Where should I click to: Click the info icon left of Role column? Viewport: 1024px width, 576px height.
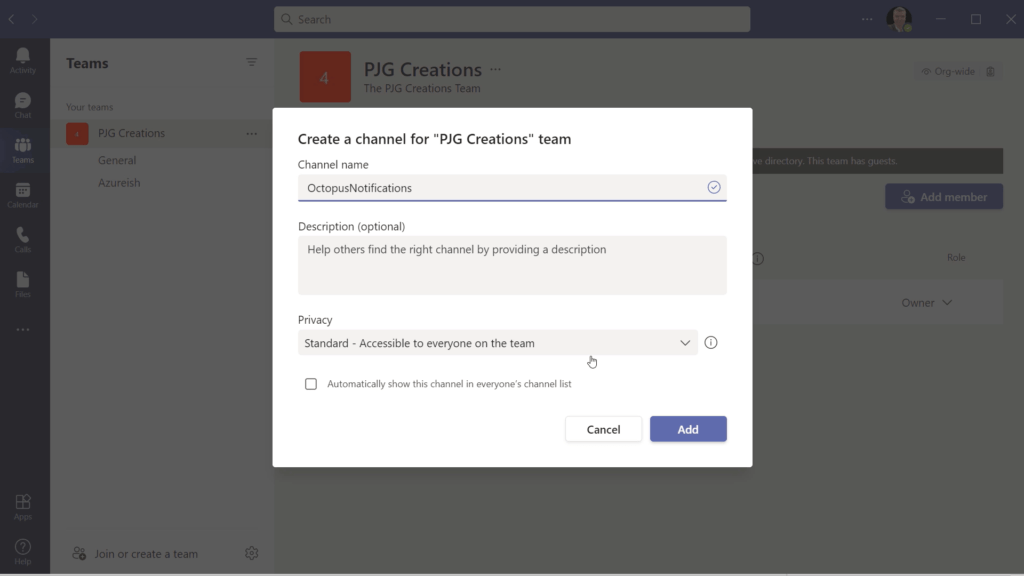758,258
